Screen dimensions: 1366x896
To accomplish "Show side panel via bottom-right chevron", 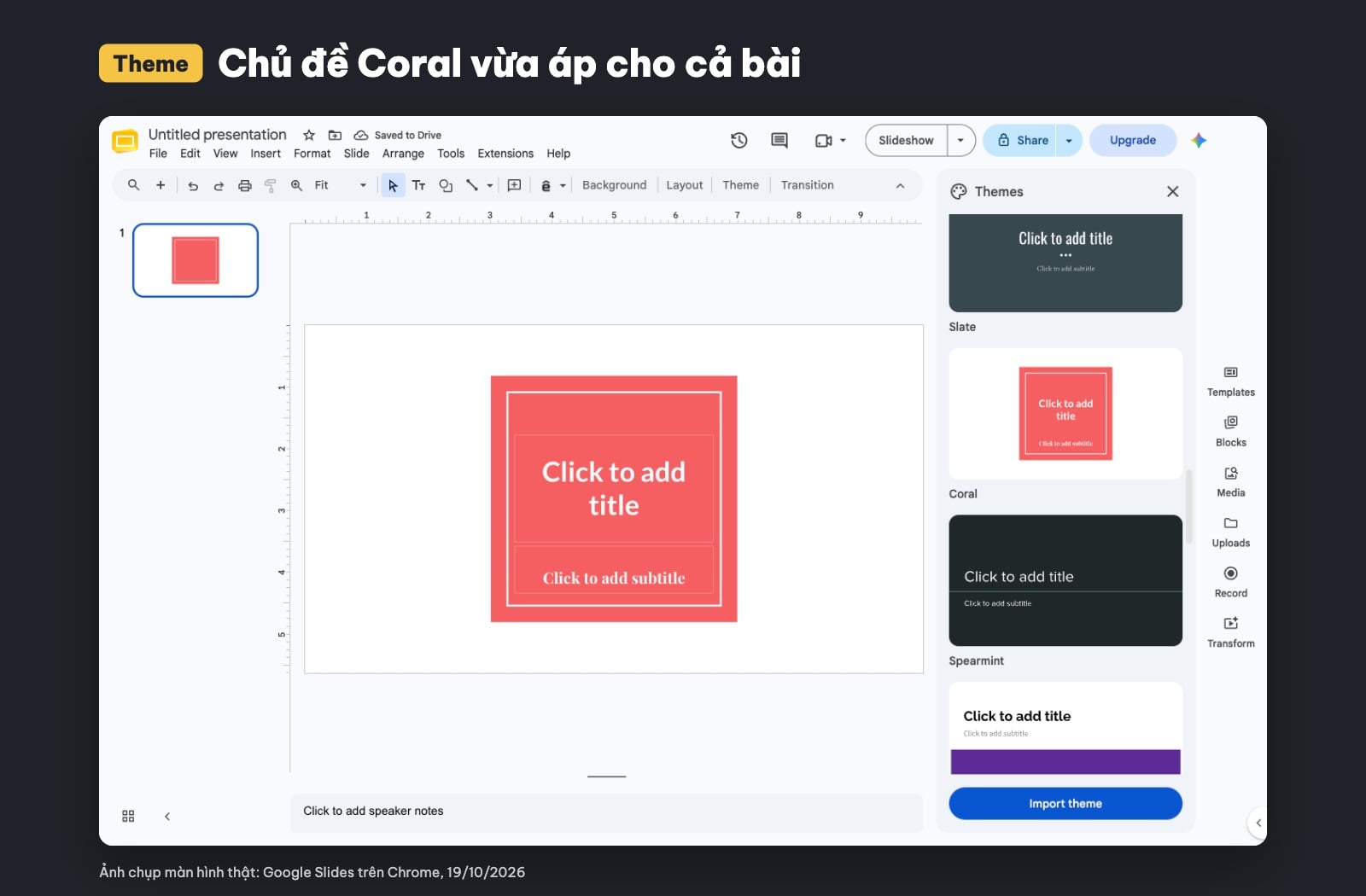I will click(1258, 823).
